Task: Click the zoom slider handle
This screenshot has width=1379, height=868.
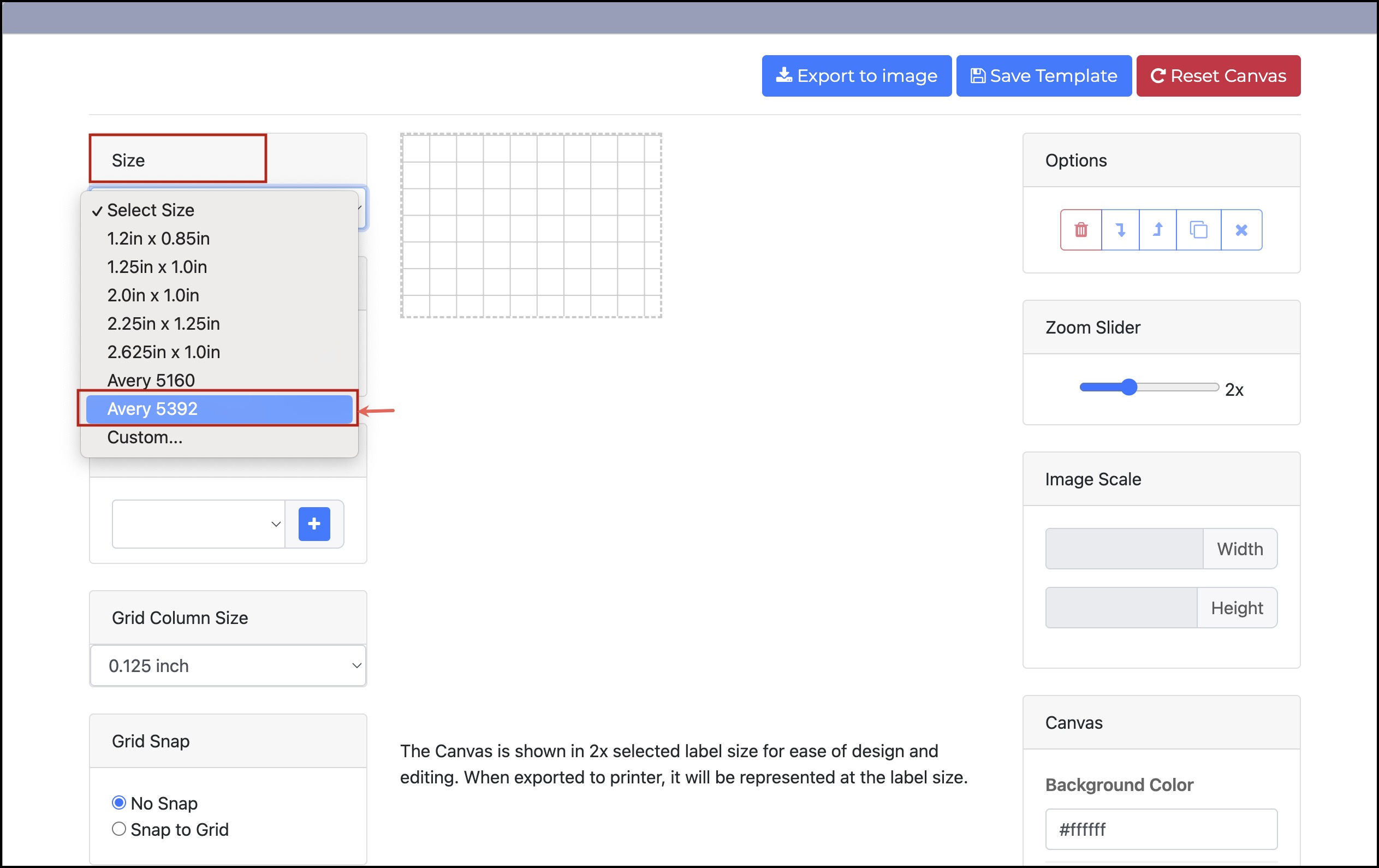Action: (1129, 388)
